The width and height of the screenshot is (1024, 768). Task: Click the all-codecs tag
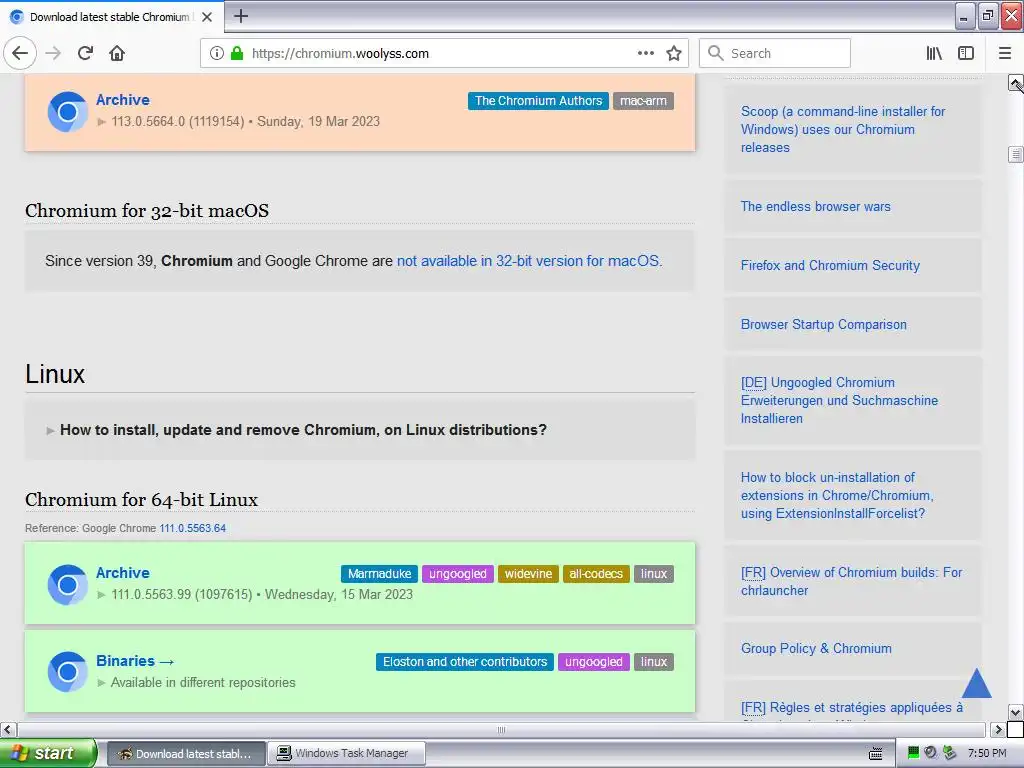click(596, 573)
